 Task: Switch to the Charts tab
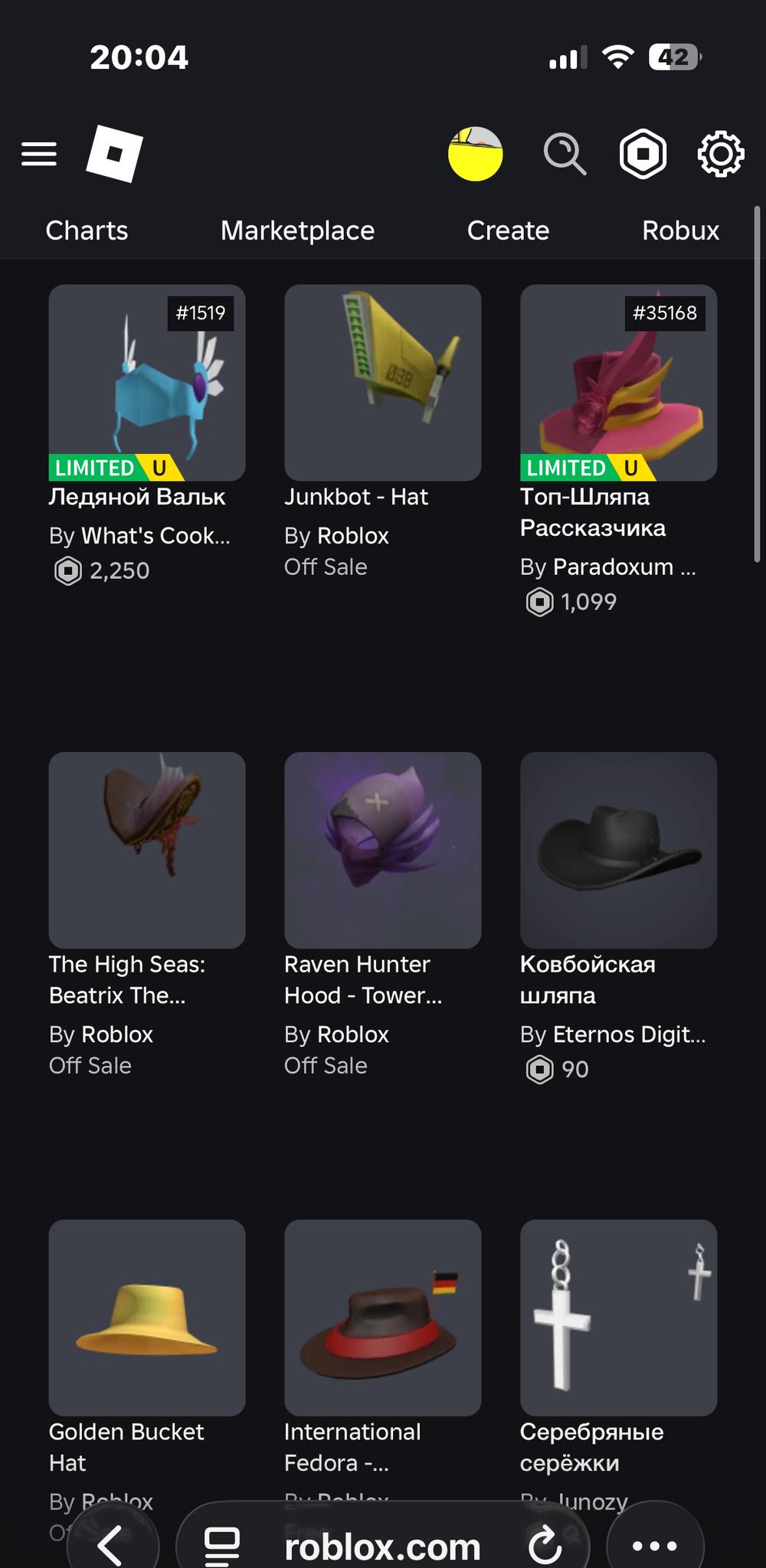tap(87, 230)
